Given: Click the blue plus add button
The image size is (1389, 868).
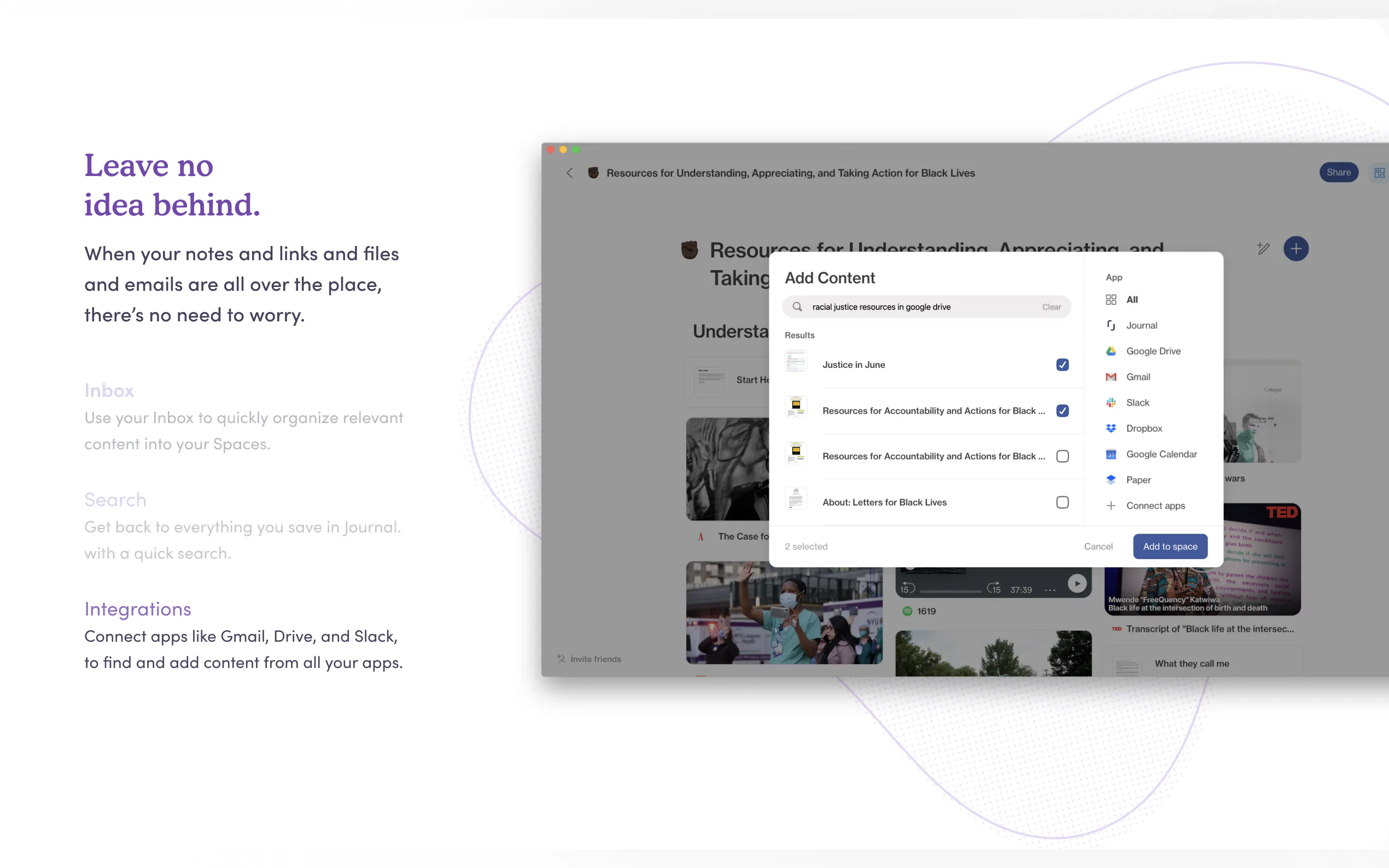Looking at the screenshot, I should pyautogui.click(x=1295, y=249).
